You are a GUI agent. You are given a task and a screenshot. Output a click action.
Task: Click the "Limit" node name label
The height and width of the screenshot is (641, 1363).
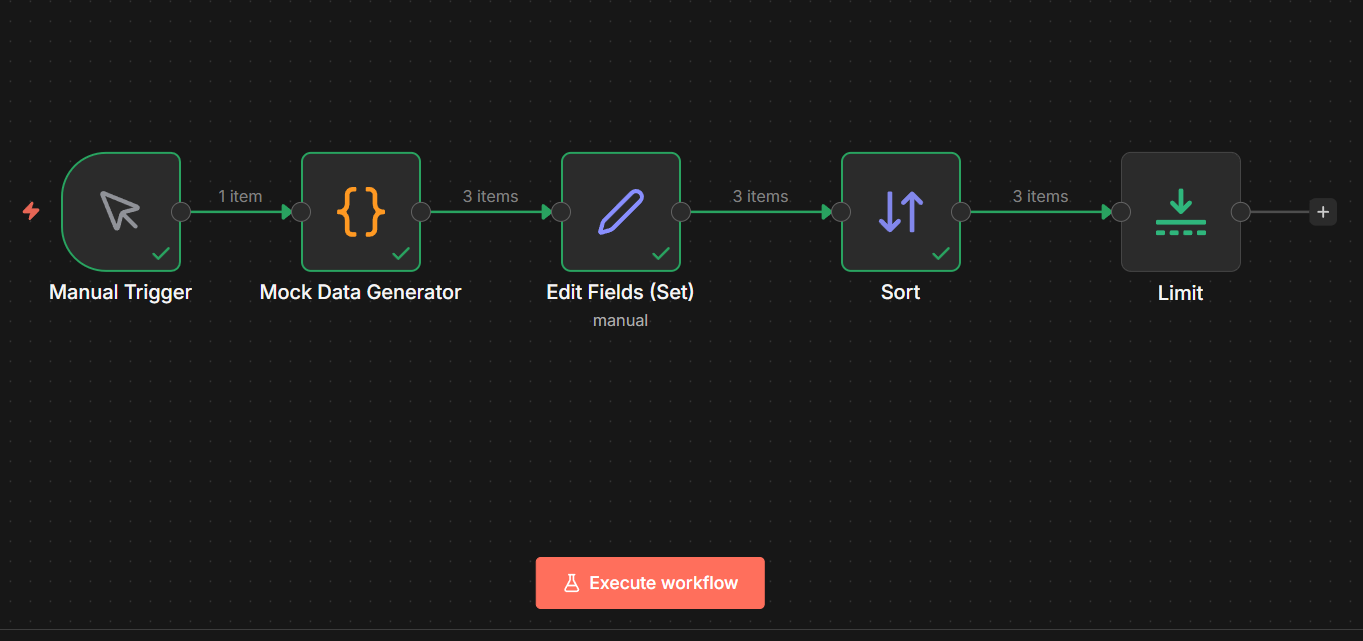[1181, 294]
